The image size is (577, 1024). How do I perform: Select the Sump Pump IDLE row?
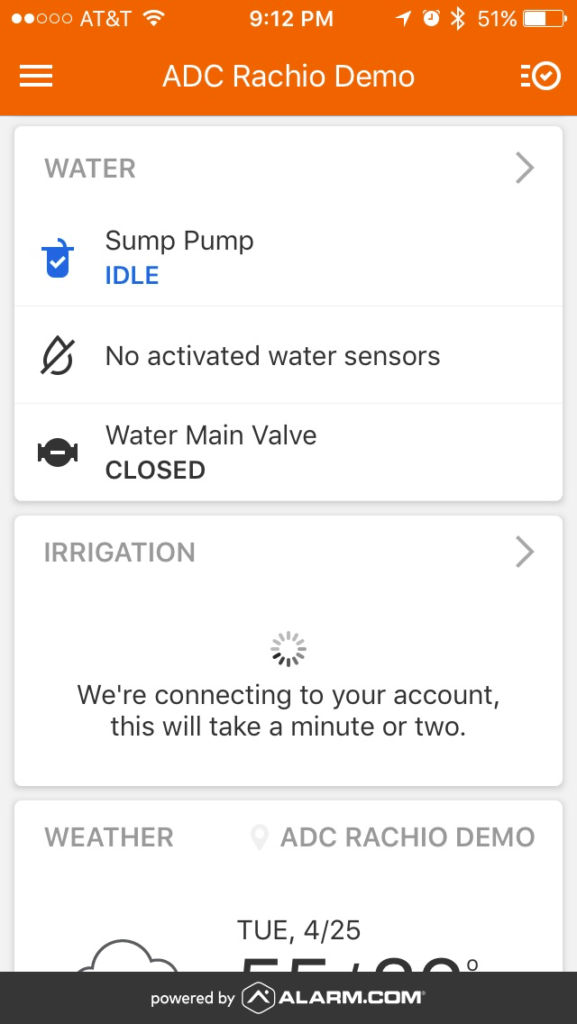point(288,258)
